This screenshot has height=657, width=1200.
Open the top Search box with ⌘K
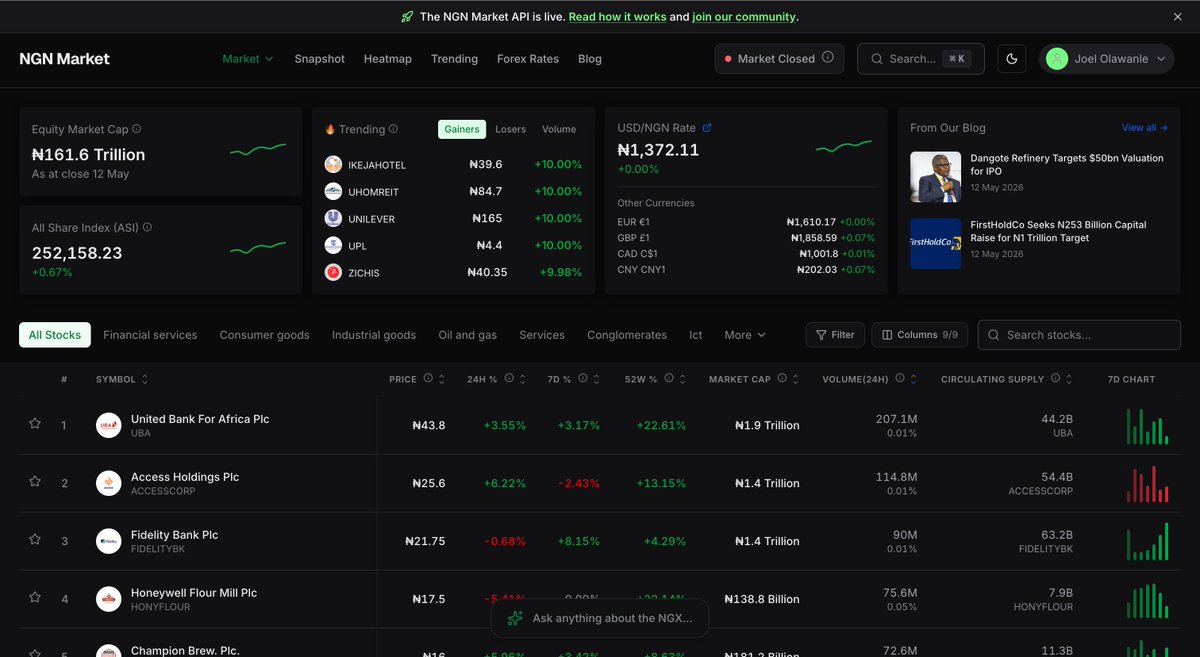tap(921, 59)
